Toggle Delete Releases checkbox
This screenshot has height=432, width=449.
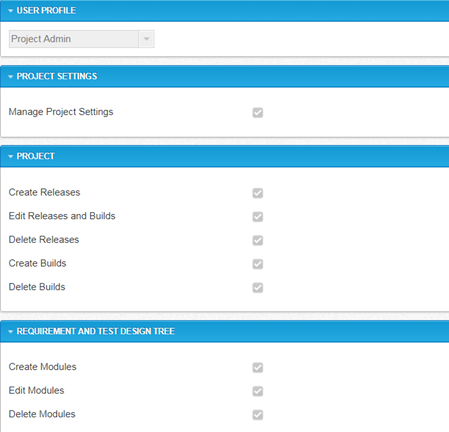[258, 240]
